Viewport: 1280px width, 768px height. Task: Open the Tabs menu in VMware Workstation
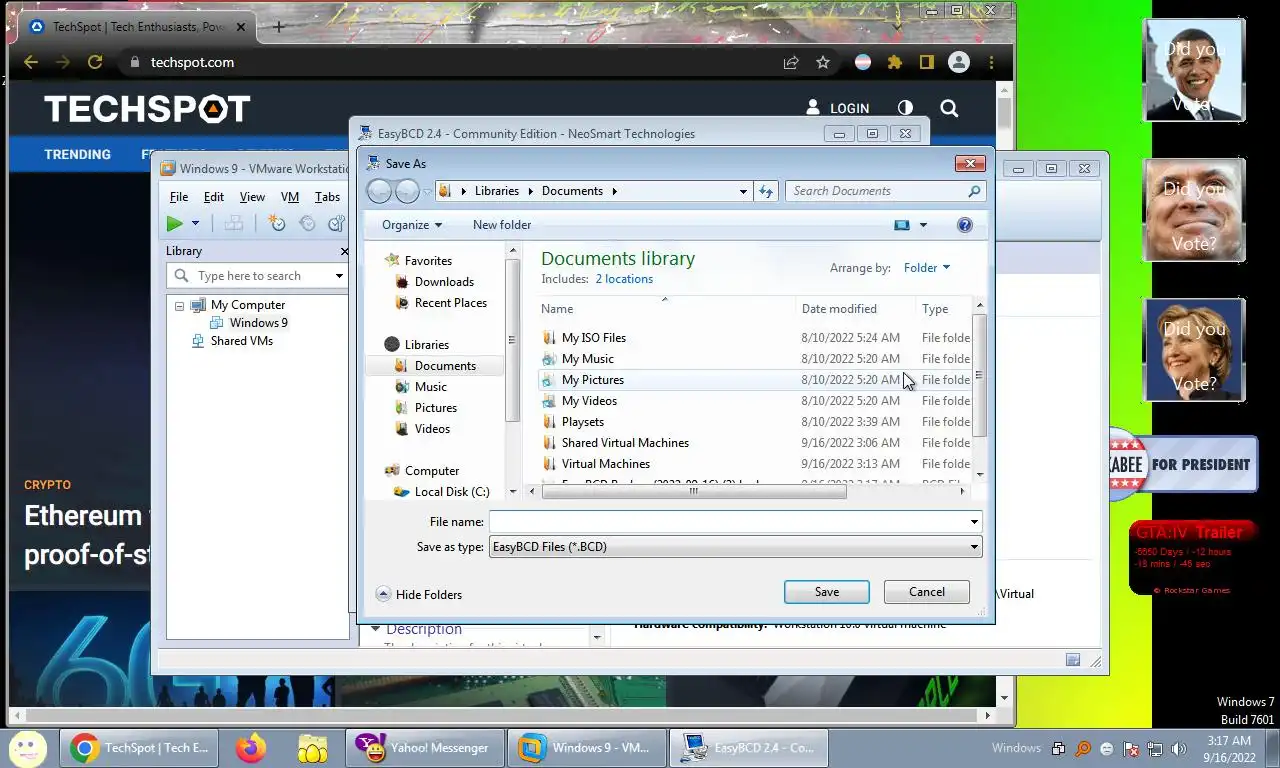(x=327, y=197)
